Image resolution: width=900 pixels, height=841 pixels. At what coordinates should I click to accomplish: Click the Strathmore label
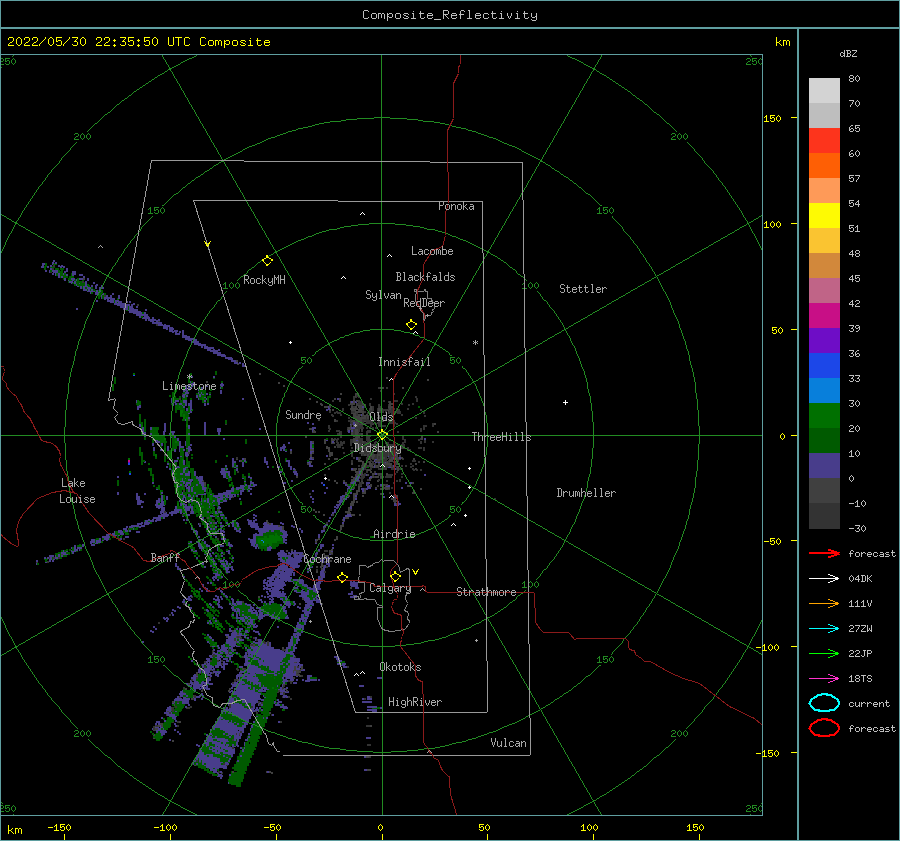pyautogui.click(x=486, y=592)
